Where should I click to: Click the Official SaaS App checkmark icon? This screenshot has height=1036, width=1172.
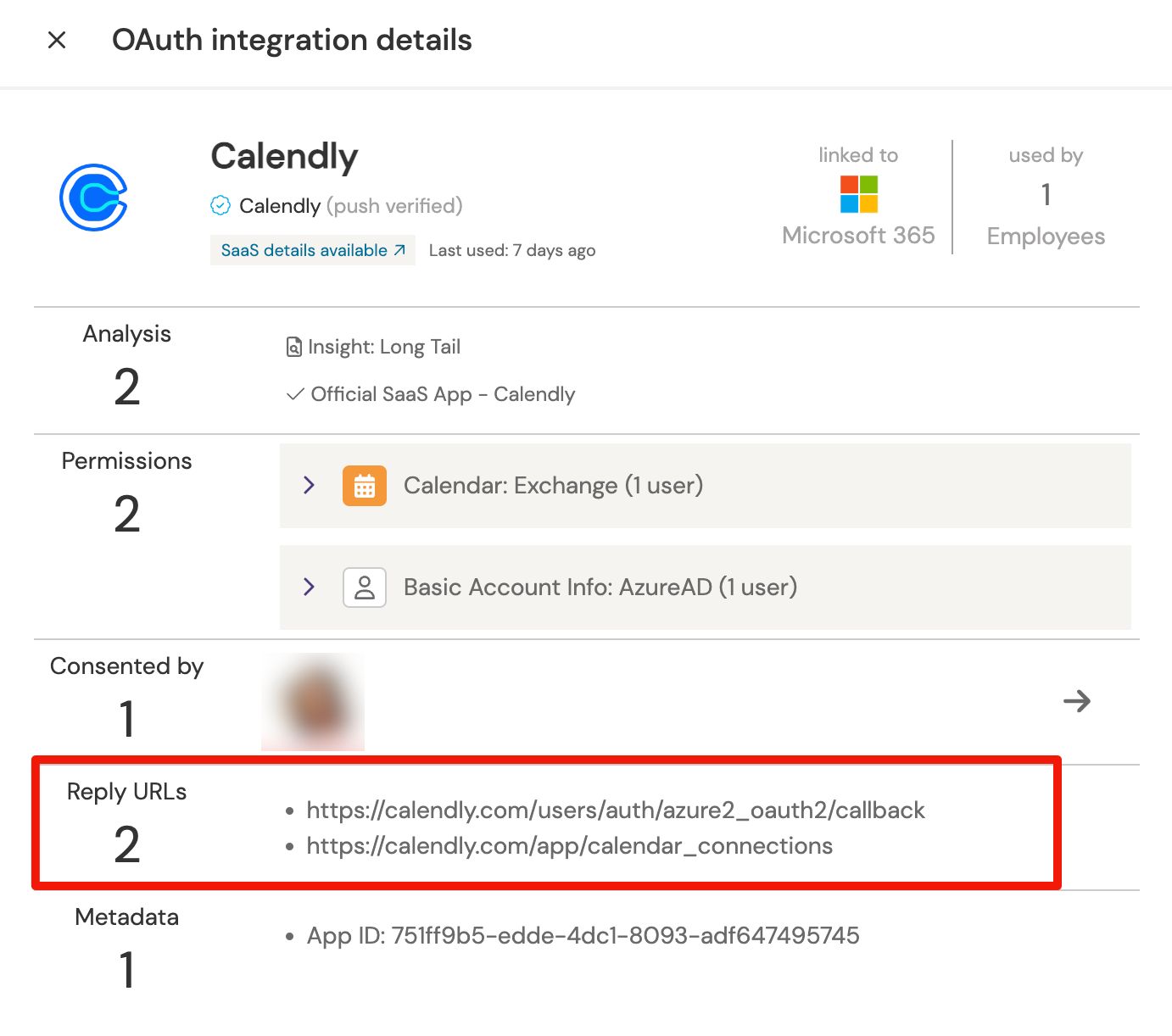(x=295, y=394)
